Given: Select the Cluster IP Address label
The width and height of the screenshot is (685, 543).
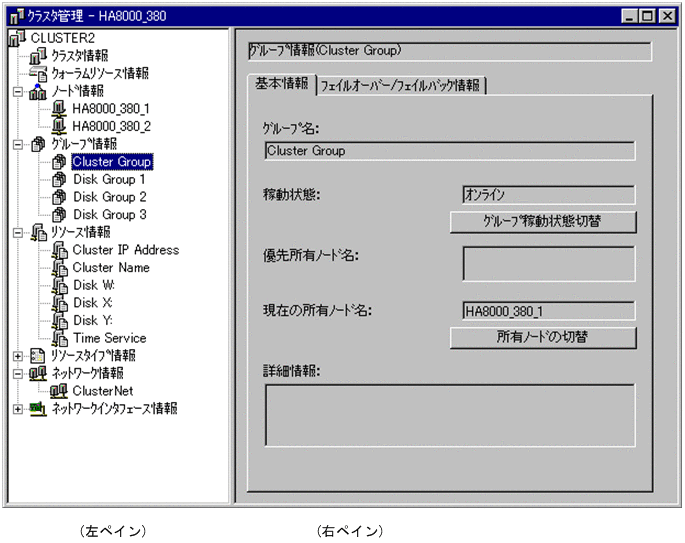Looking at the screenshot, I should click(x=126, y=250).
